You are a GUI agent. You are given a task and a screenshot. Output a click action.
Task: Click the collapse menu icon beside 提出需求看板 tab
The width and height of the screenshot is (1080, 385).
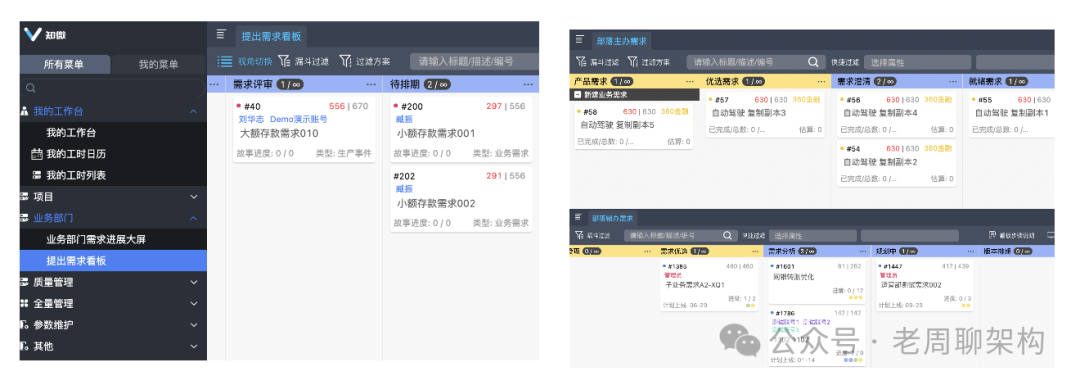tap(221, 34)
